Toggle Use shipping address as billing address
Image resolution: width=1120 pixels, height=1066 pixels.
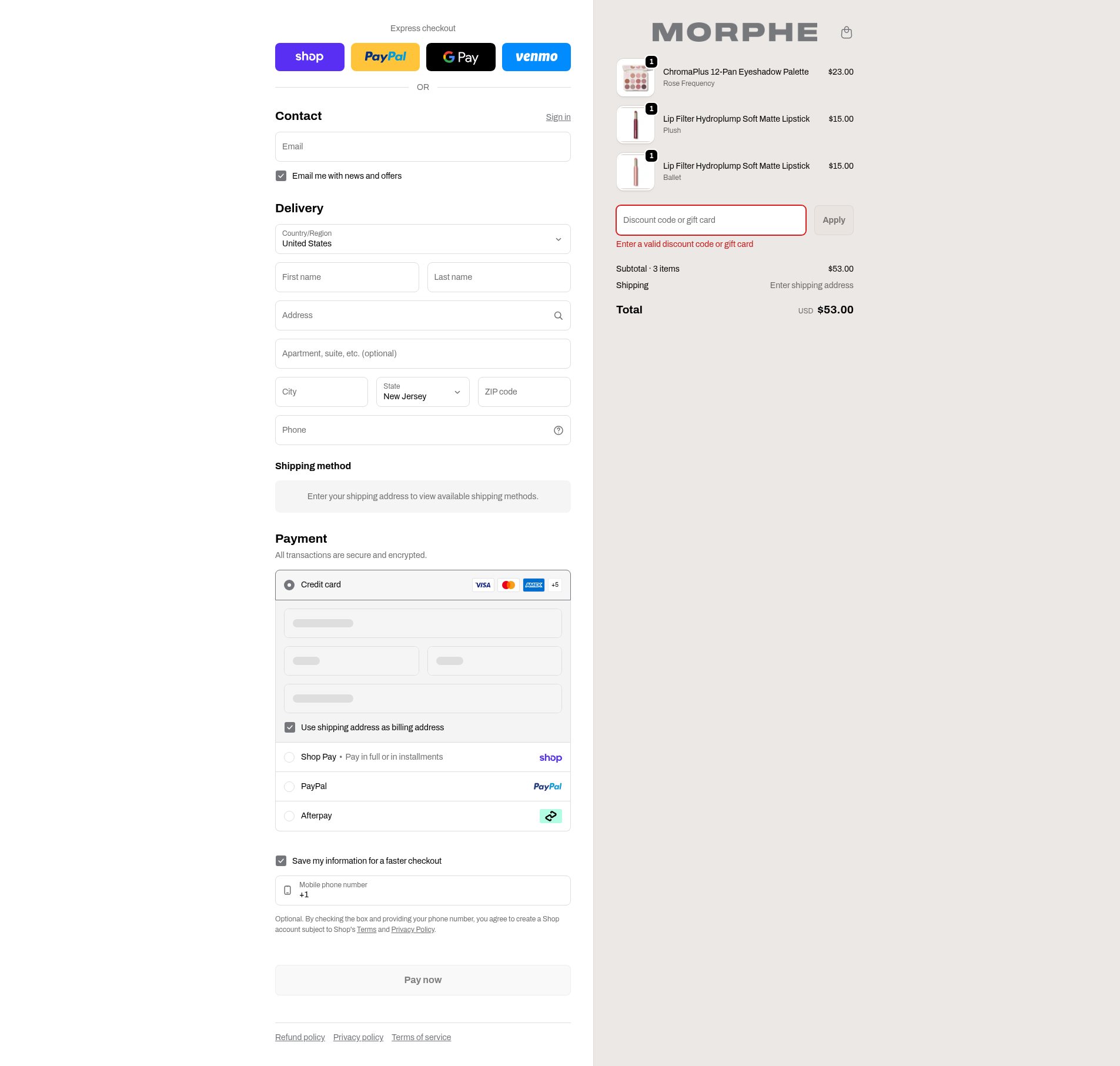click(290, 727)
